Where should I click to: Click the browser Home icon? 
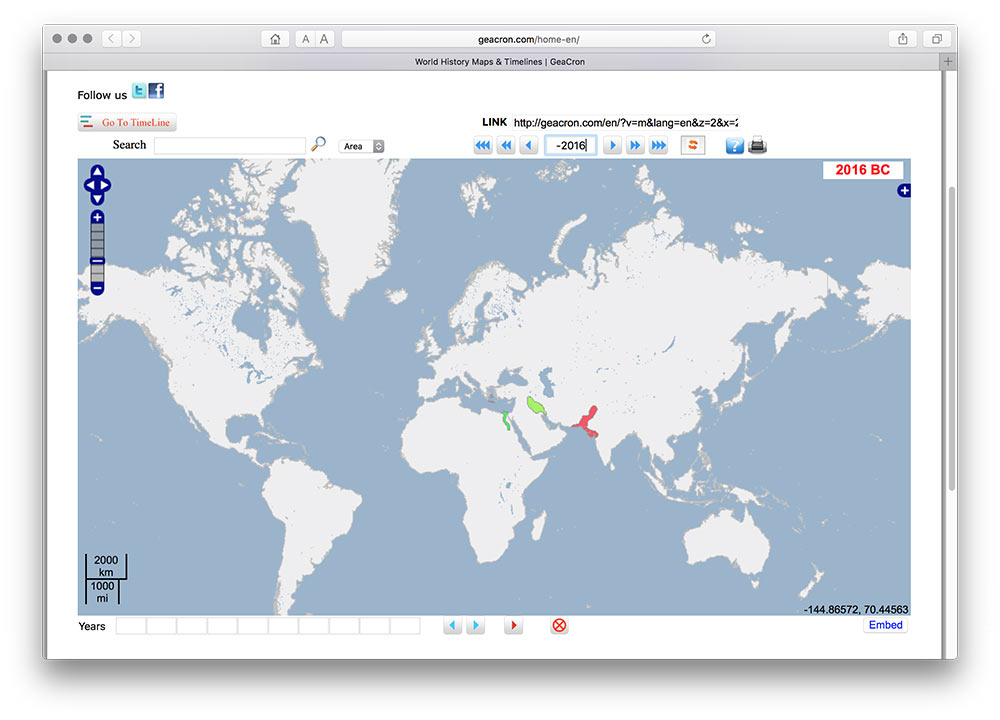click(x=275, y=39)
